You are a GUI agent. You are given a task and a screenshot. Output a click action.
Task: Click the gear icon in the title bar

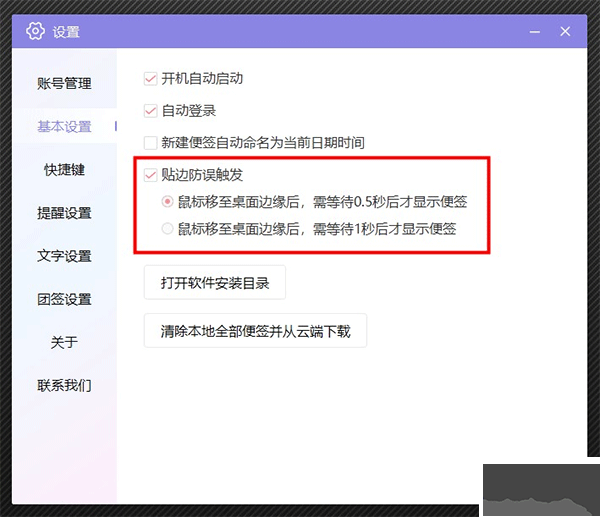coord(36,32)
